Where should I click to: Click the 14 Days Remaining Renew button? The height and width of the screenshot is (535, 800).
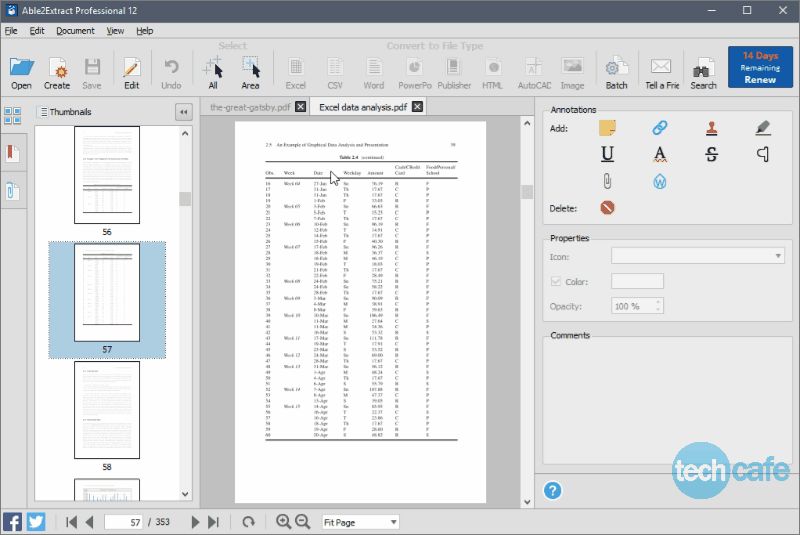pyautogui.click(x=760, y=67)
